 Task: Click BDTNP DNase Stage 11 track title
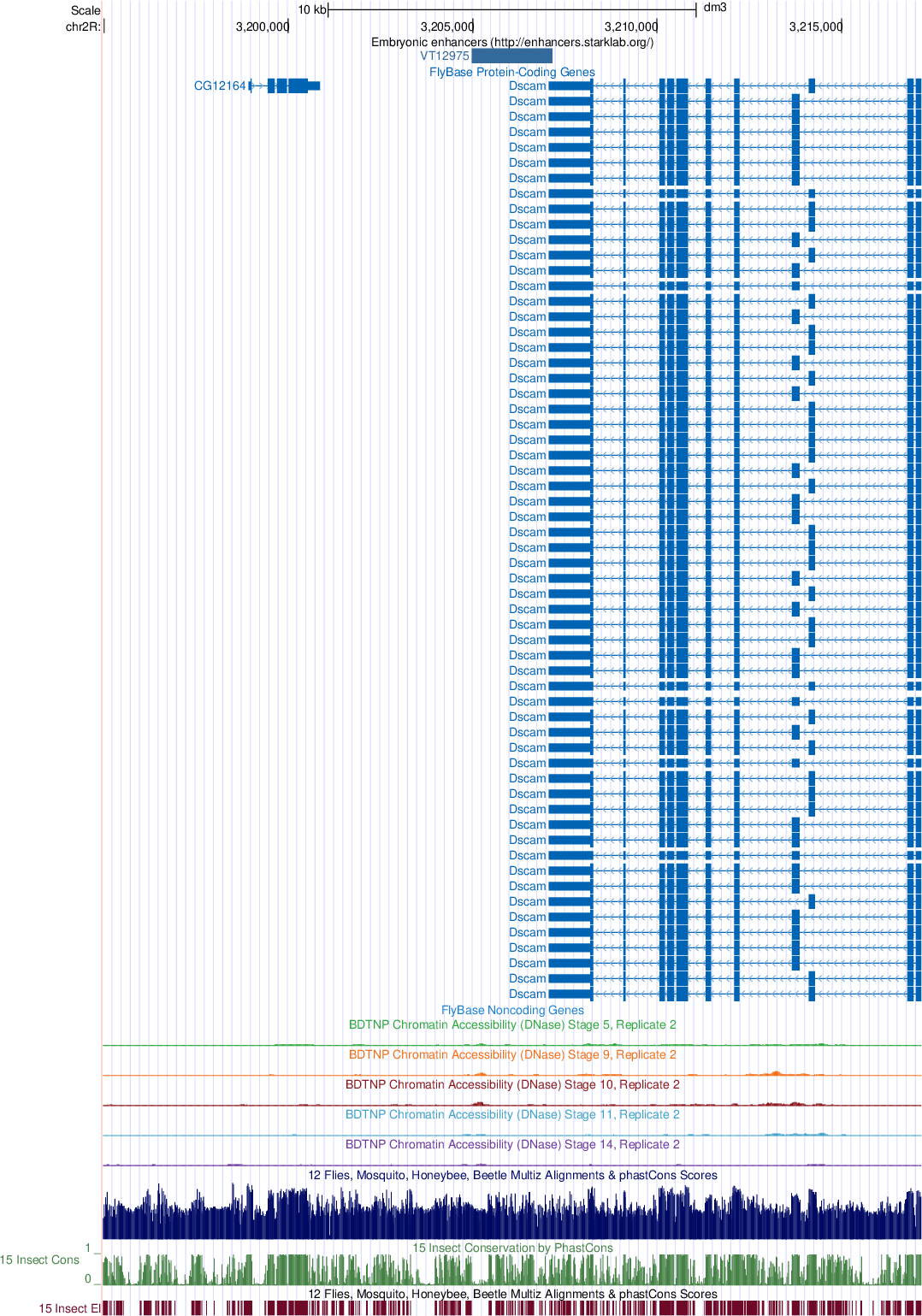pos(512,1114)
